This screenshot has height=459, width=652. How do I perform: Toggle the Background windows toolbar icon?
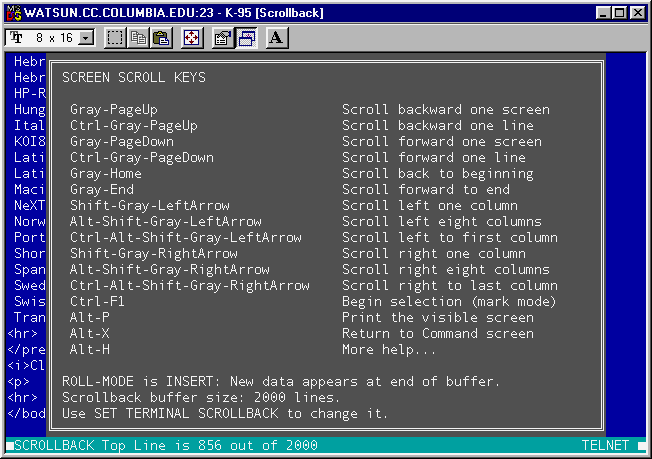[x=247, y=38]
